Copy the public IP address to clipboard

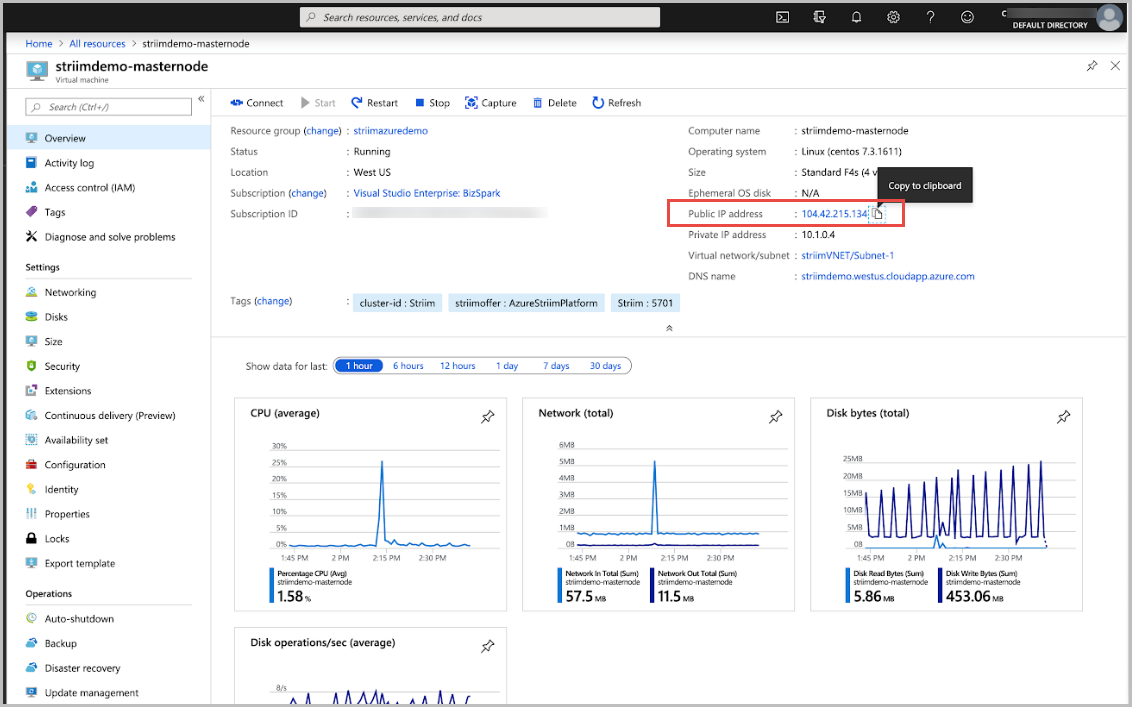[x=877, y=213]
